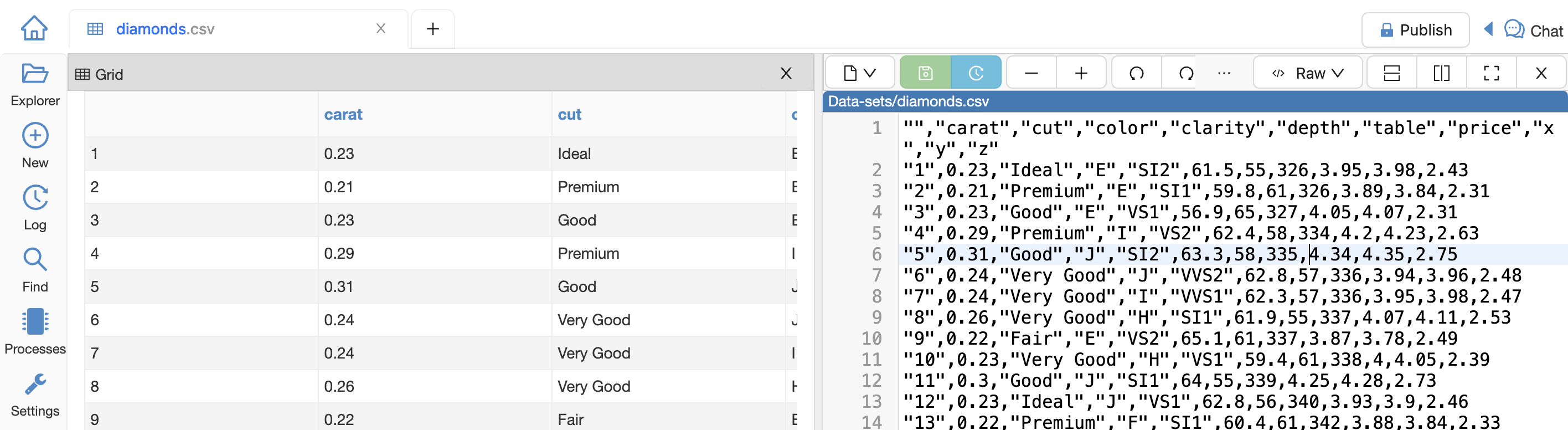Open the Explorer panel
1568x430 pixels.
(35, 84)
